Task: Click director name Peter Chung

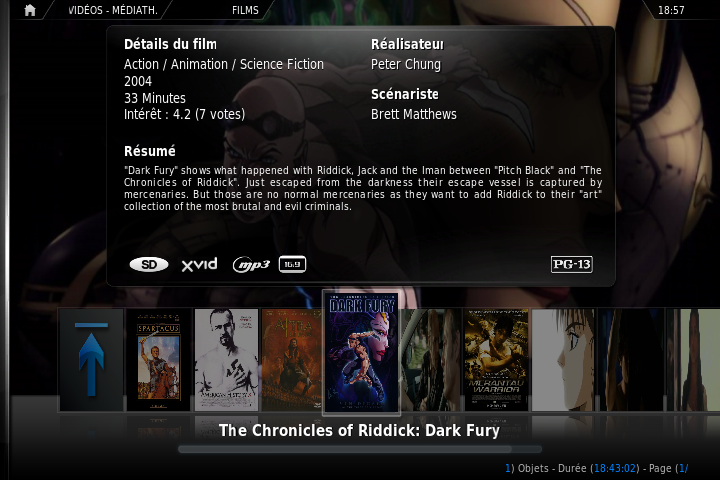Action: pyautogui.click(x=406, y=64)
